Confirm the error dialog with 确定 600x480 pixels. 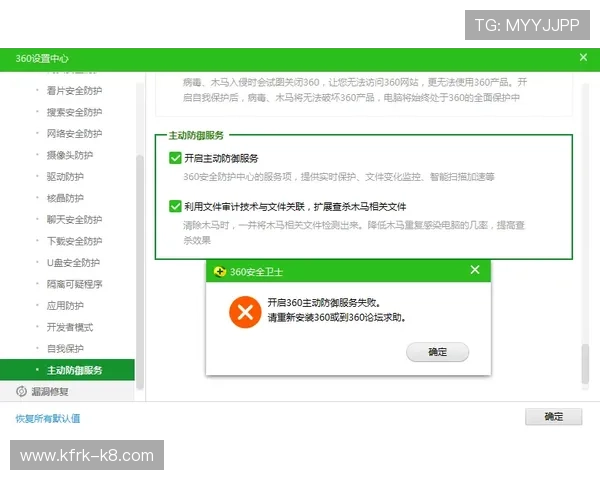pos(437,352)
